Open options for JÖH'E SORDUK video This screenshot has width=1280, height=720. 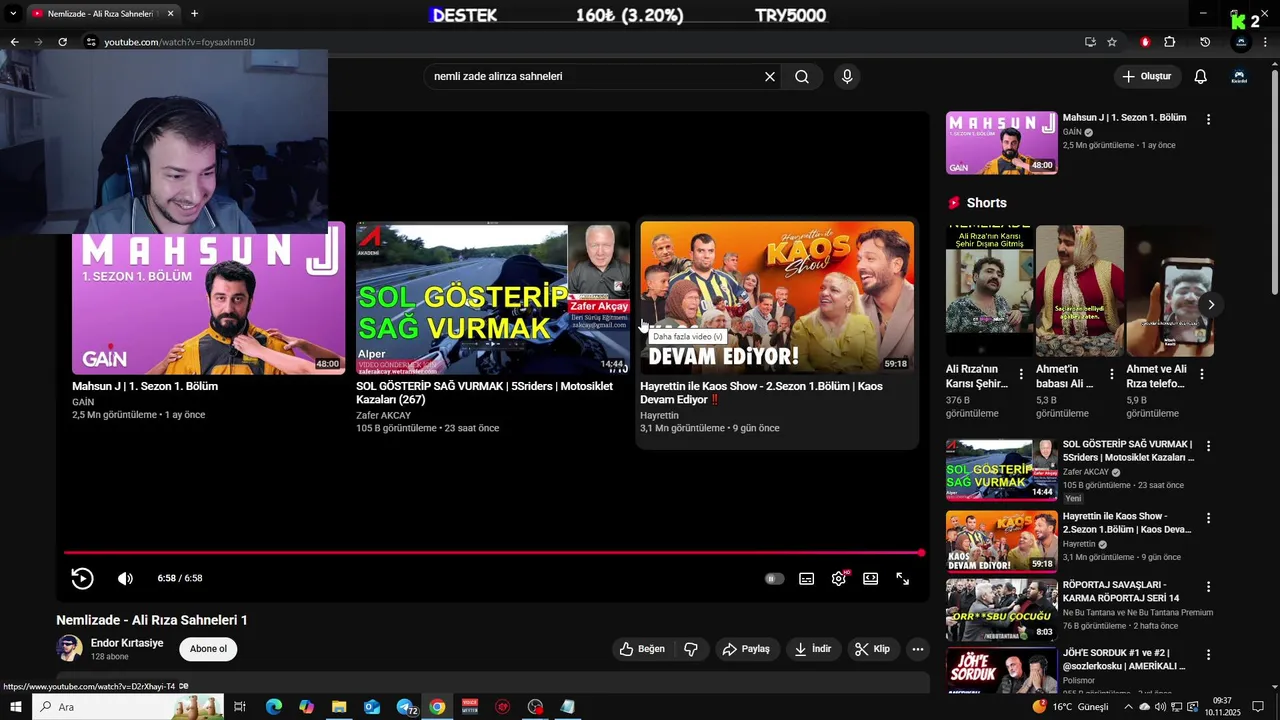[x=1208, y=654]
